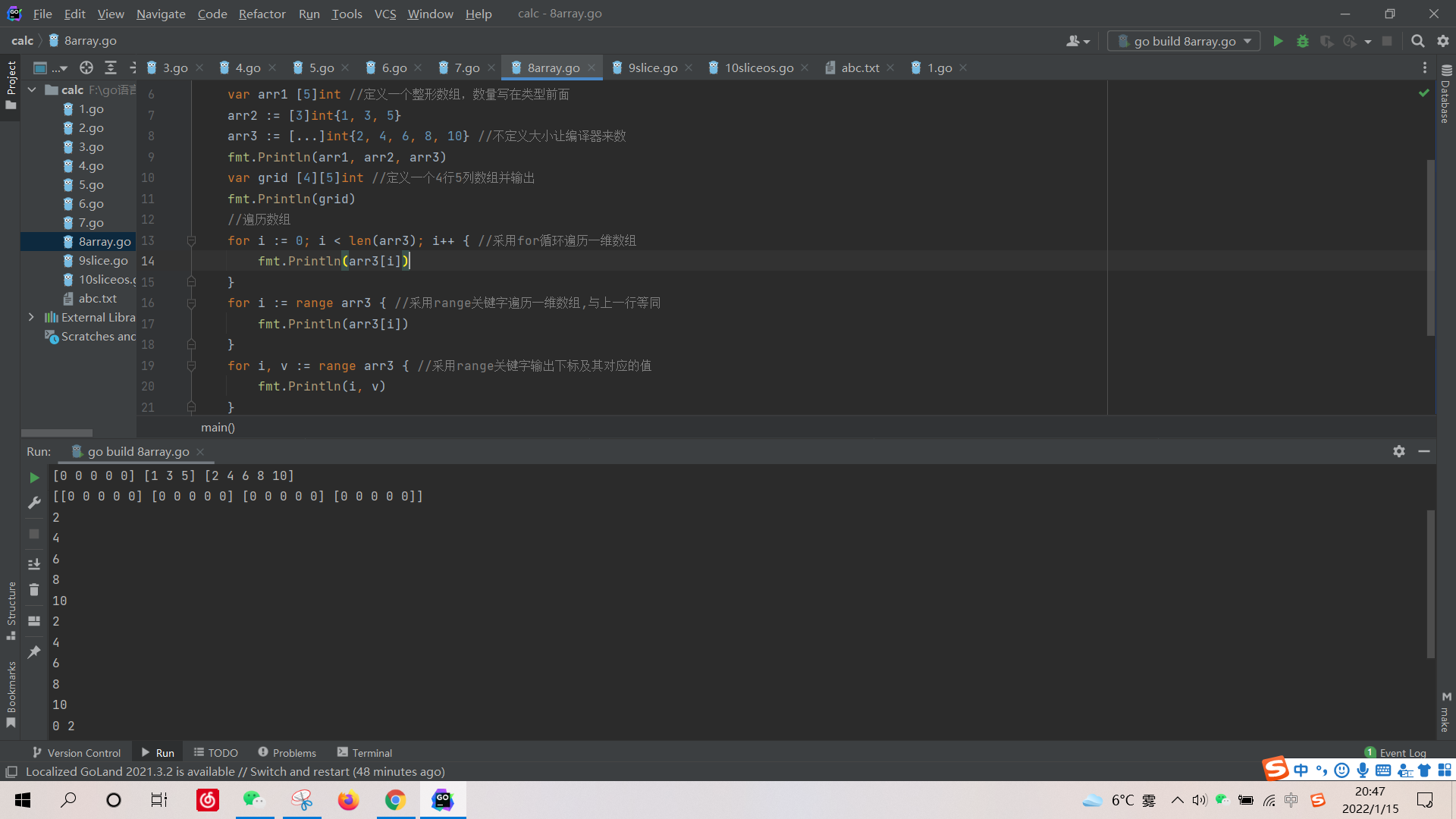This screenshot has width=1456, height=819.
Task: Open the Event Log panel
Action: click(x=1402, y=752)
